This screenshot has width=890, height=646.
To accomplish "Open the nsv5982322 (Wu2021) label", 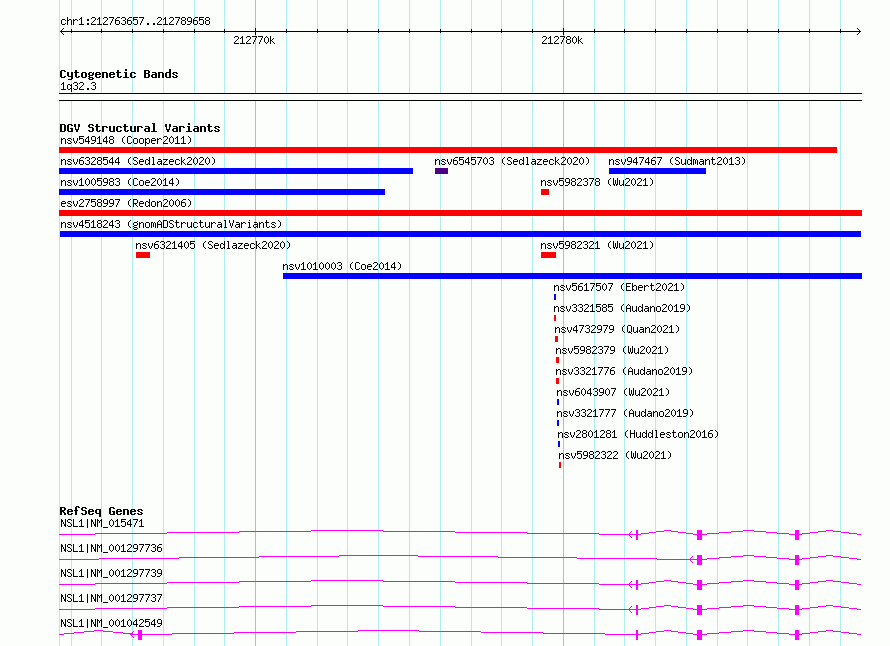I will [x=615, y=455].
